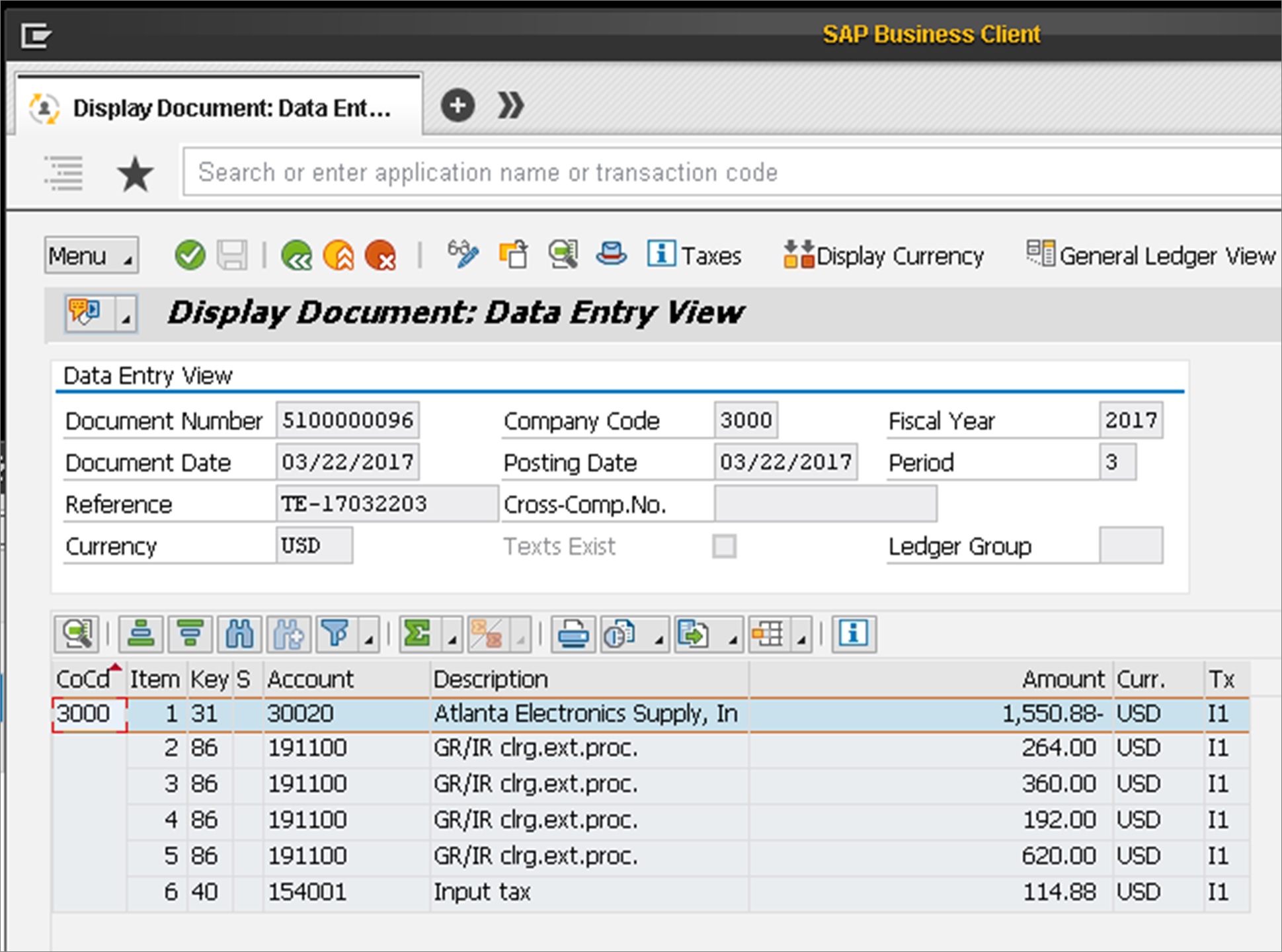The image size is (1282, 952).
Task: Click the SAP Business Client window menu icon
Action: pyautogui.click(x=36, y=35)
